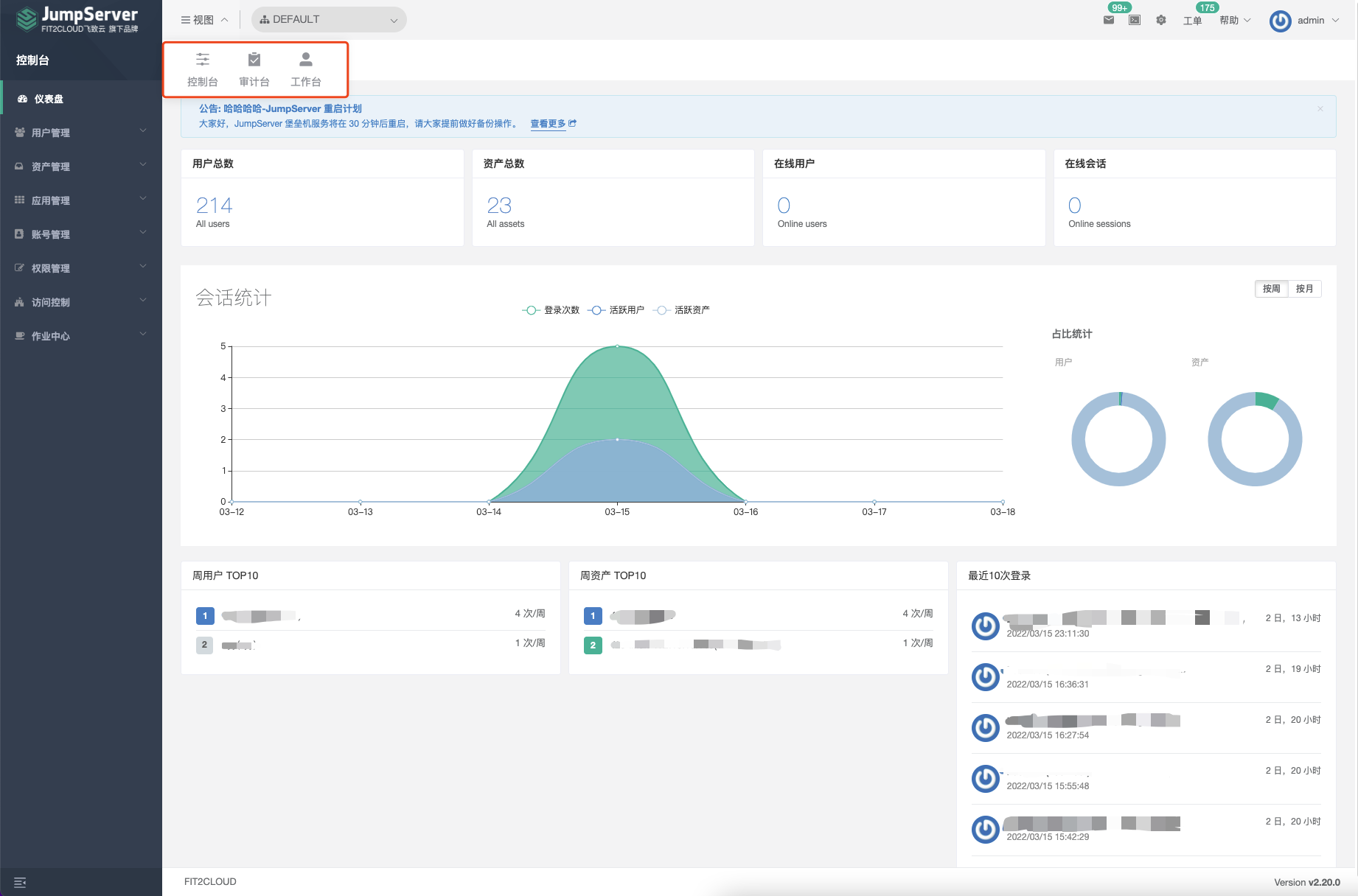Switch session stats to 按月
This screenshot has height=896, width=1358.
1304,289
